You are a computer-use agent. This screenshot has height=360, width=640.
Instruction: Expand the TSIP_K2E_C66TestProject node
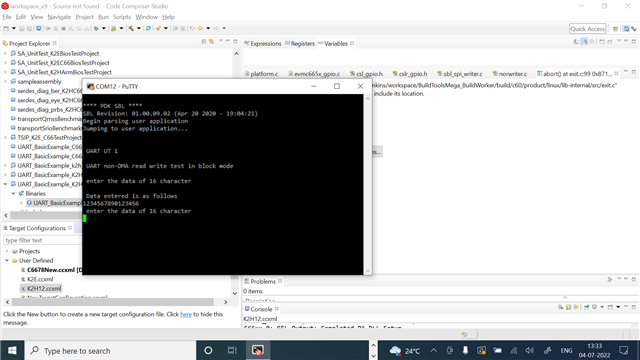(5, 138)
